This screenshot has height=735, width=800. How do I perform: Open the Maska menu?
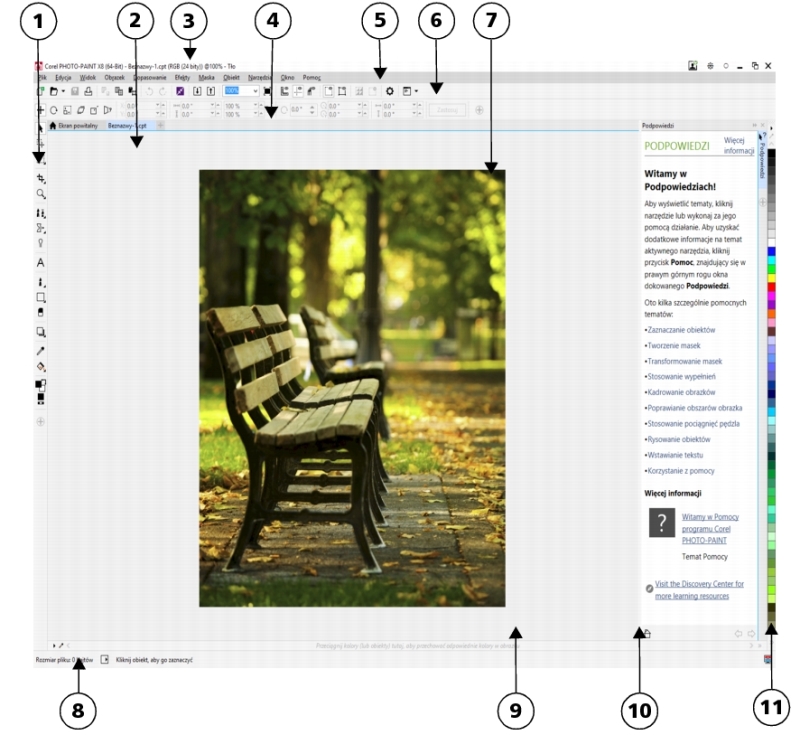coord(207,76)
